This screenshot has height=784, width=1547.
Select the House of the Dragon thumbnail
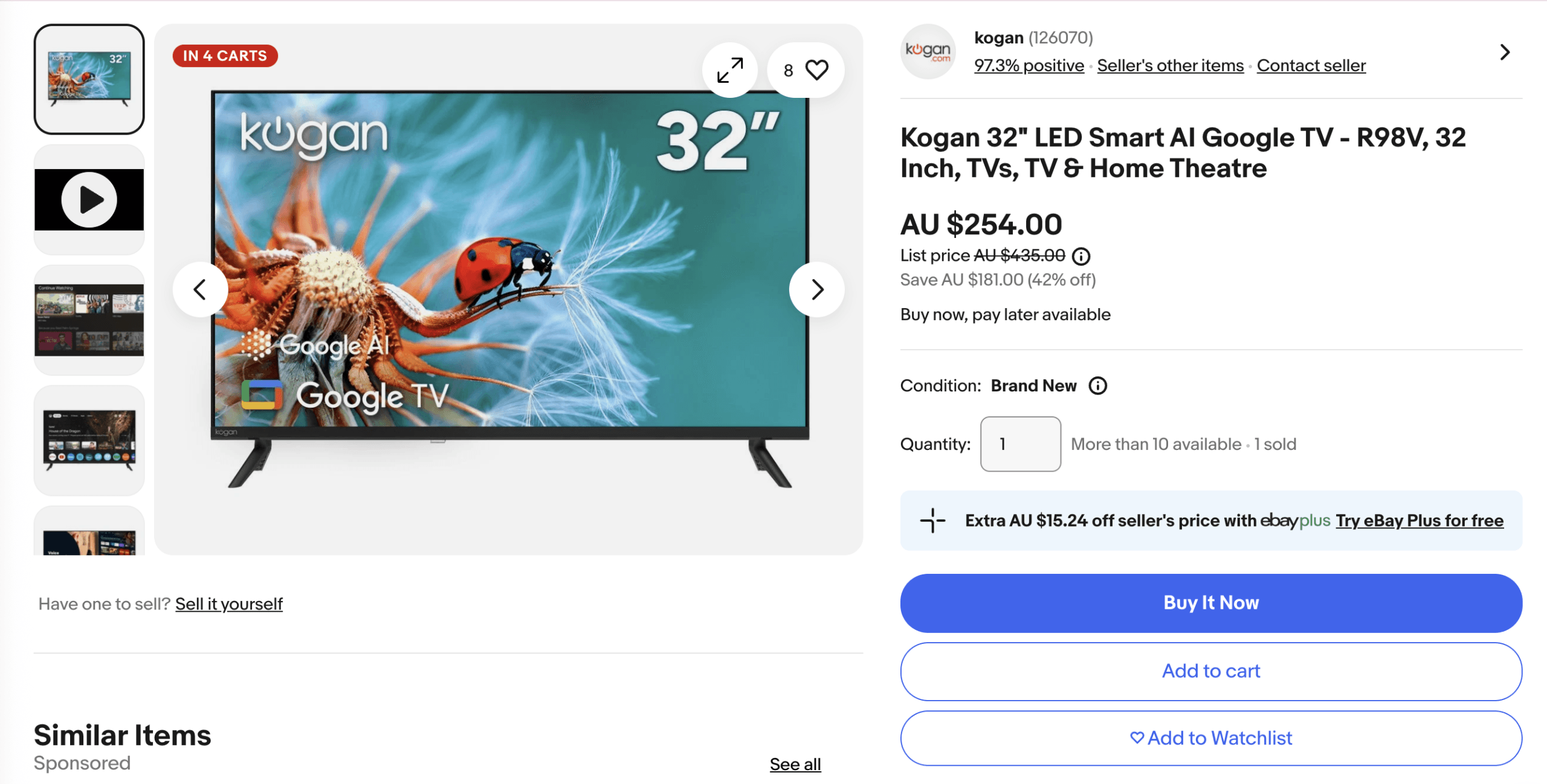(x=89, y=440)
